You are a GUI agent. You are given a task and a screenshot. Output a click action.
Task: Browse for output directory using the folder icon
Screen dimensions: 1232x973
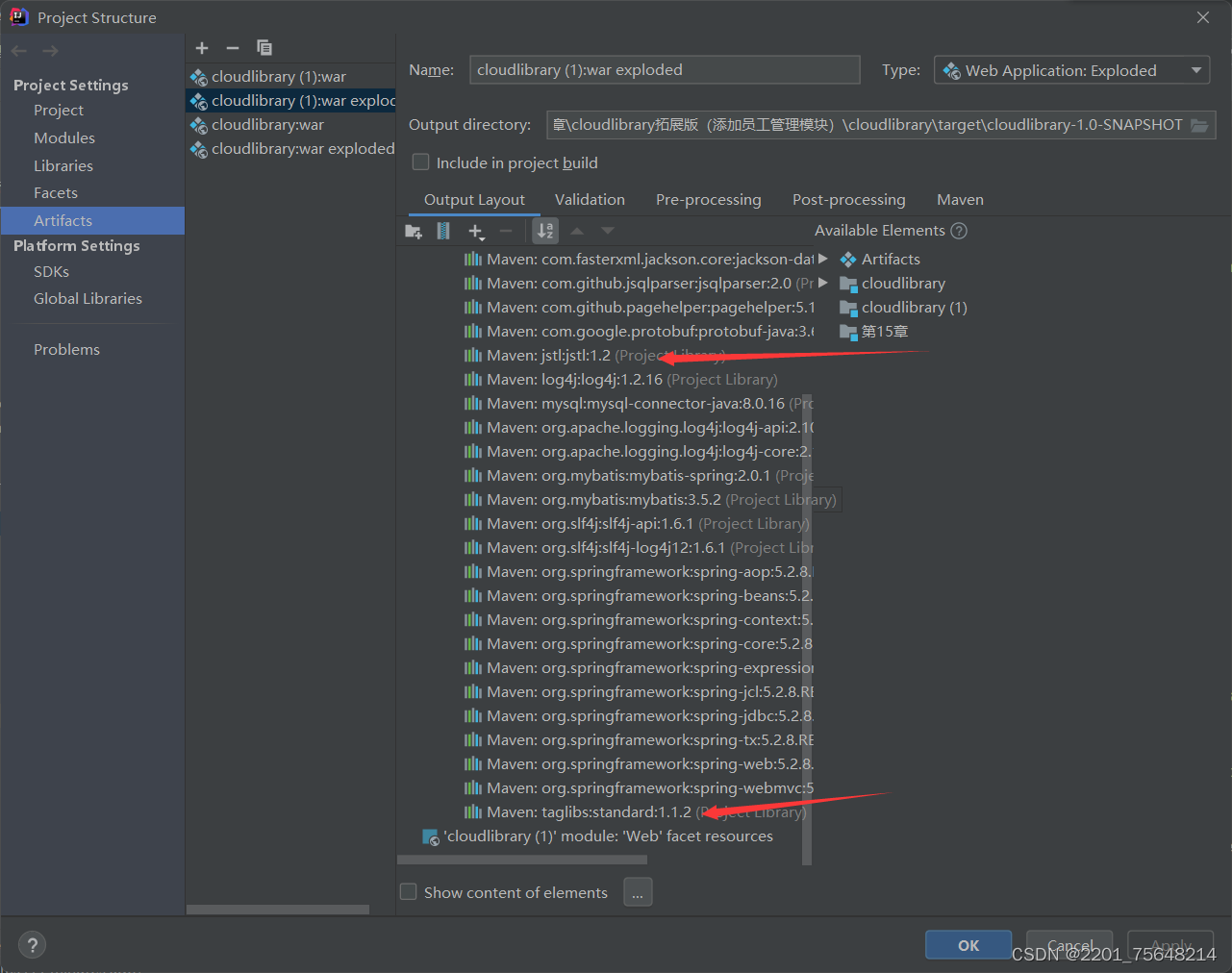[x=1199, y=125]
